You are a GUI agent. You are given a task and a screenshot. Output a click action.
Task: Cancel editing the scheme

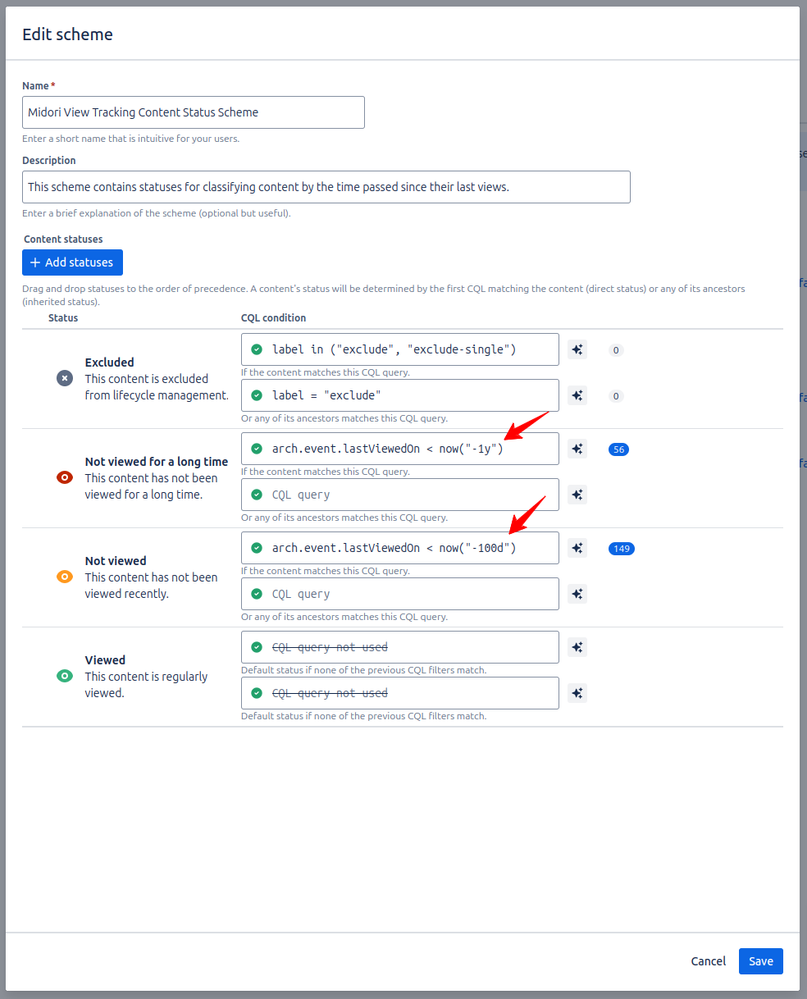point(708,961)
